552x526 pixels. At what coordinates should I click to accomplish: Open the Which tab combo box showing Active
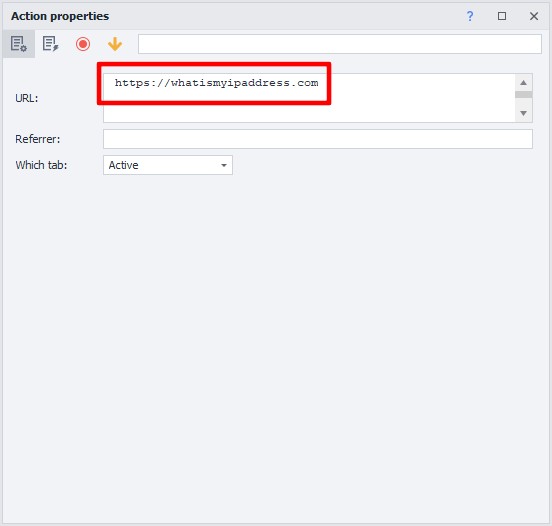[x=168, y=165]
